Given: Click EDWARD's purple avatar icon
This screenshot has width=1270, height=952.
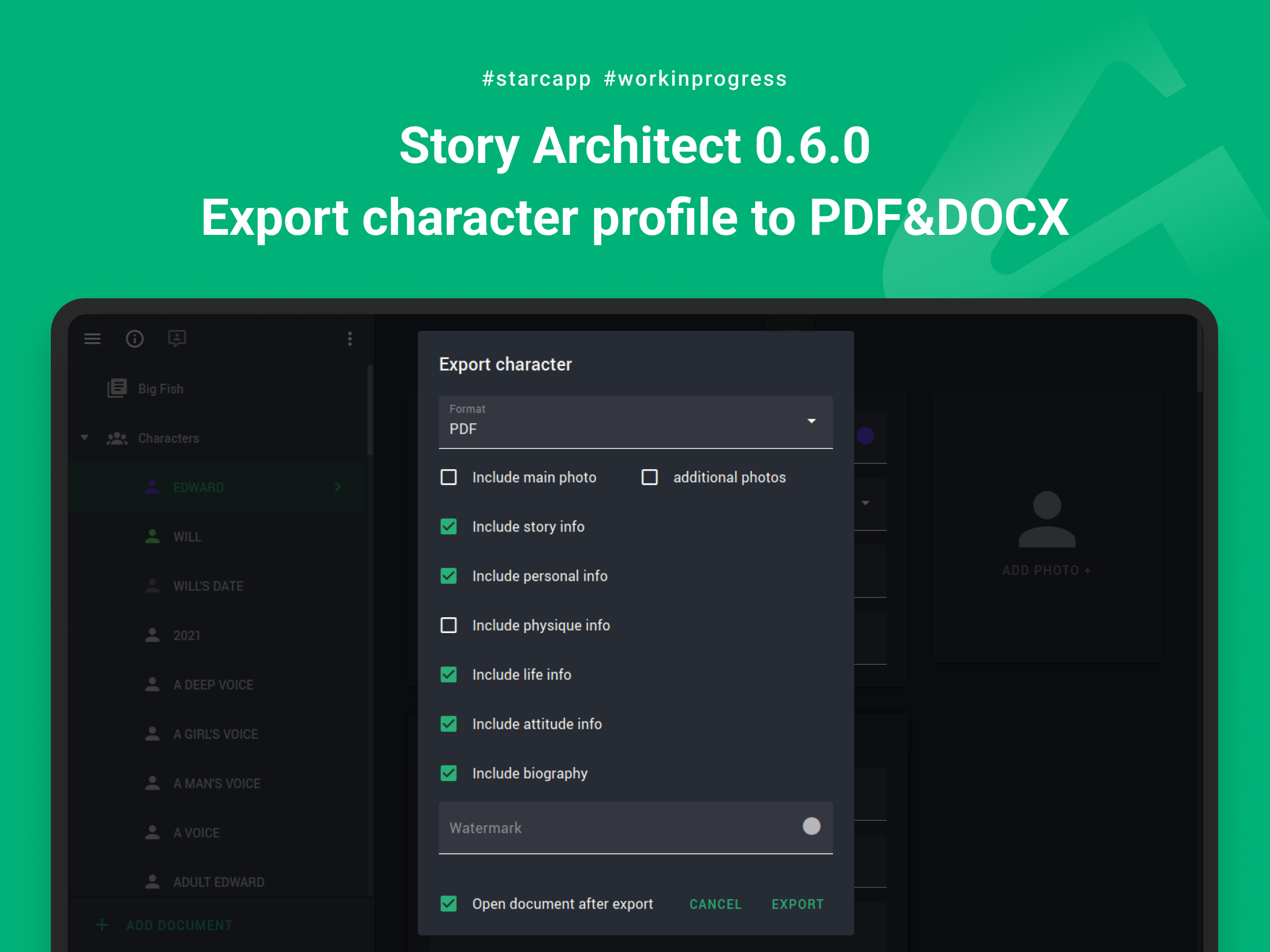Looking at the screenshot, I should click(x=152, y=487).
